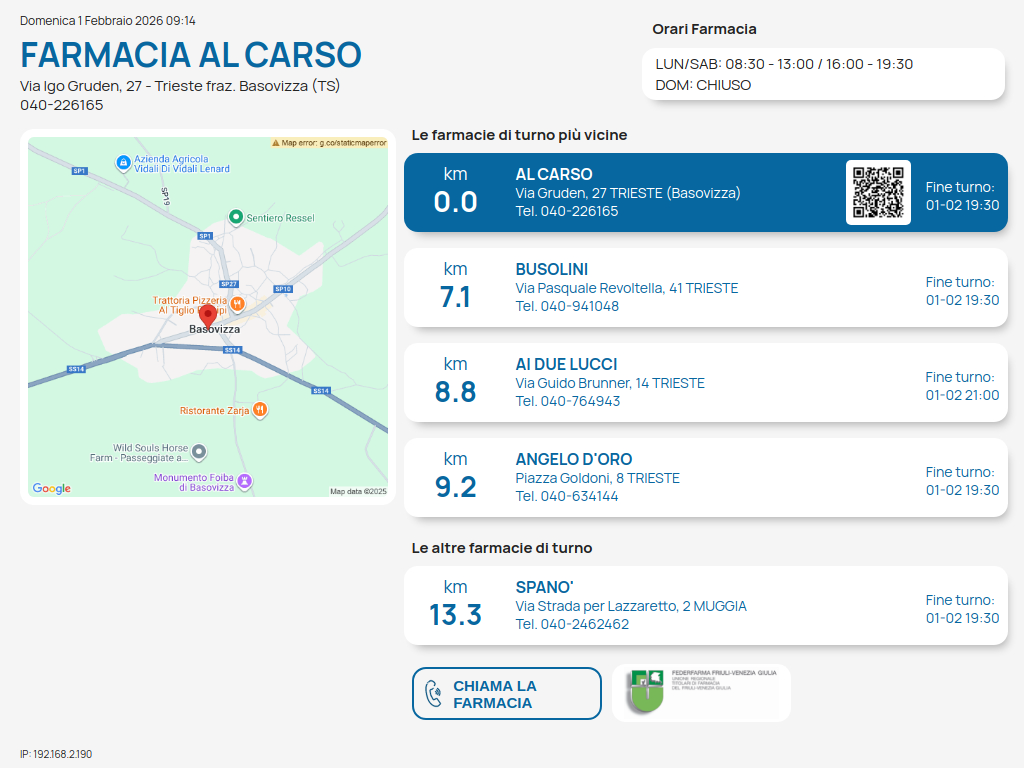Click the BUSOLINI telephone number 040-941048
1024x768 pixels.
(x=567, y=306)
